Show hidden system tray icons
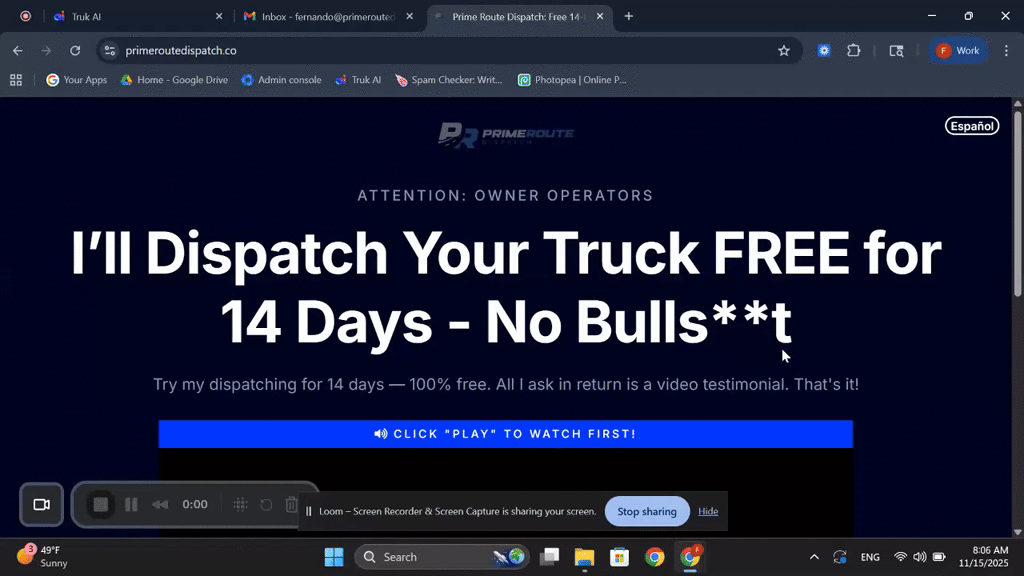1024x576 pixels. (814, 557)
